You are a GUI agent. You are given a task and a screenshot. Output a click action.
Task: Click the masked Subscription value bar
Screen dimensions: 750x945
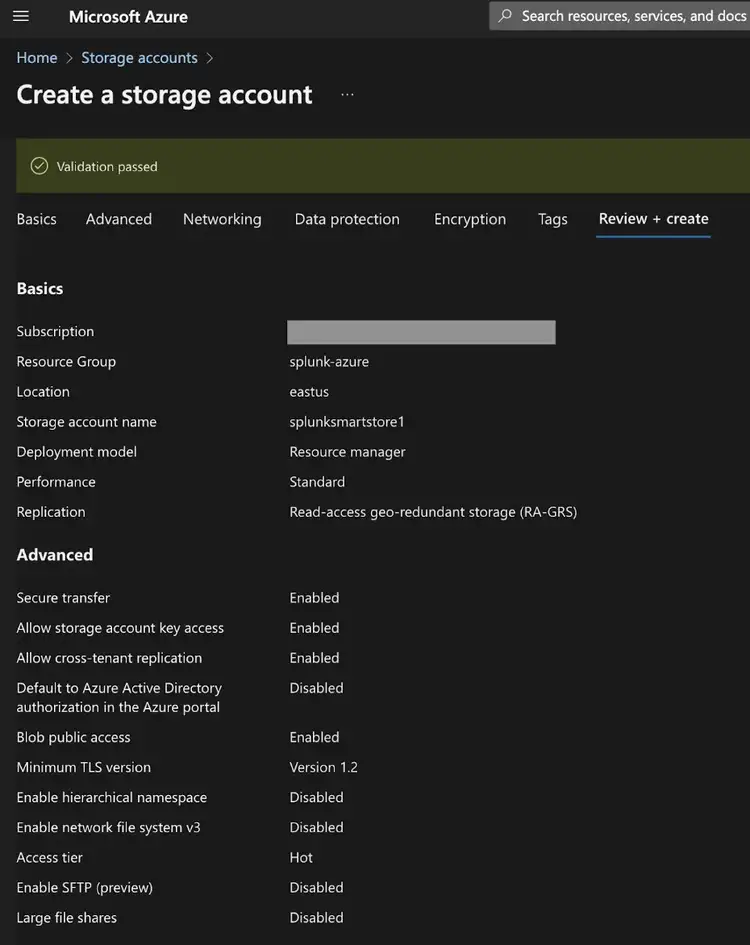(420, 332)
